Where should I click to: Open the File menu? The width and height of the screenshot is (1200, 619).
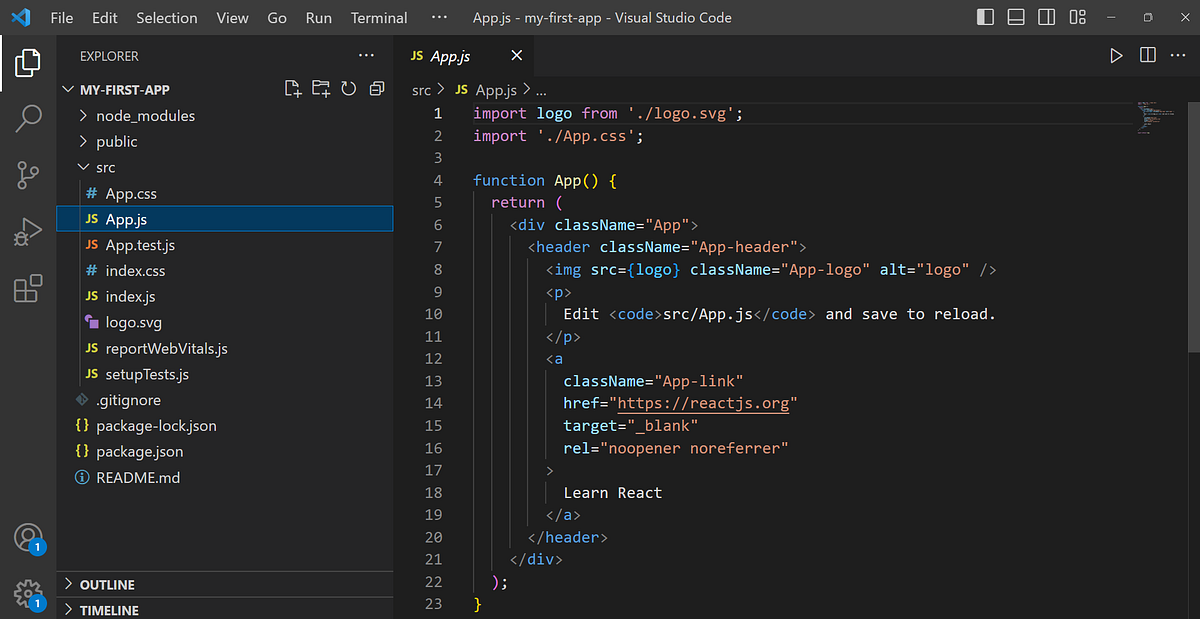[61, 17]
